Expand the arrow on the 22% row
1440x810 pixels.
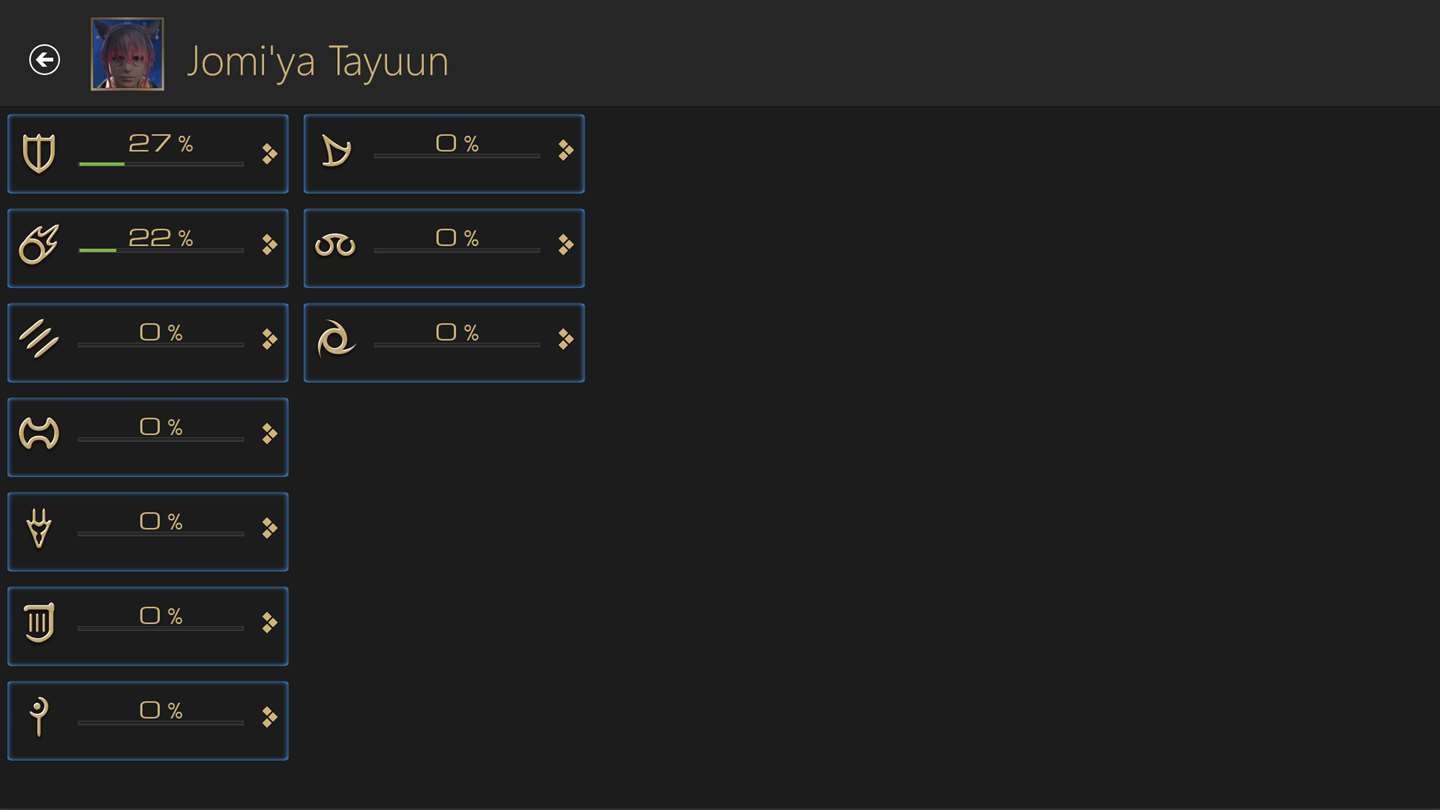pyautogui.click(x=269, y=245)
